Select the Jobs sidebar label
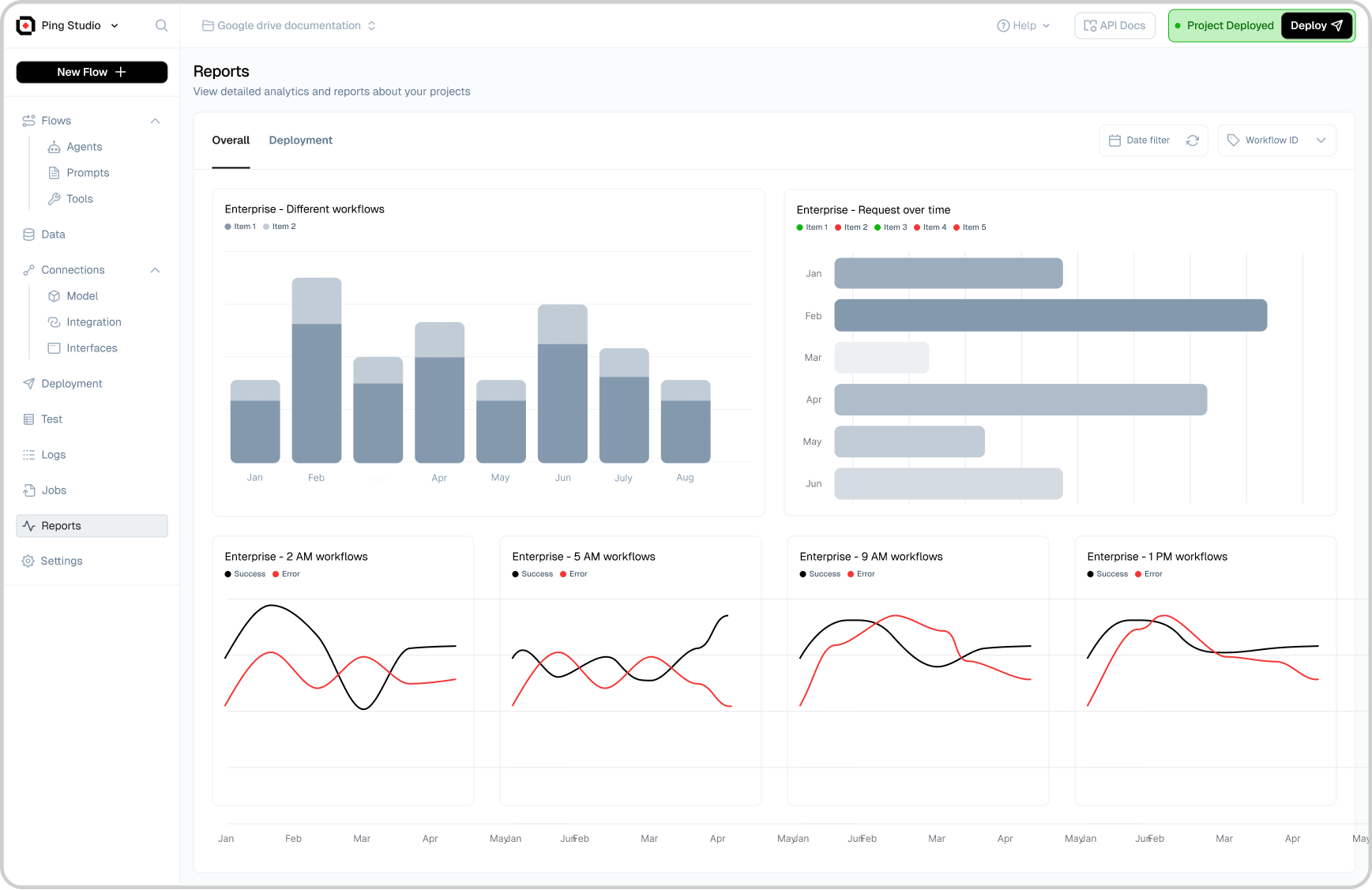Image resolution: width=1372 pixels, height=890 pixels. pos(54,490)
